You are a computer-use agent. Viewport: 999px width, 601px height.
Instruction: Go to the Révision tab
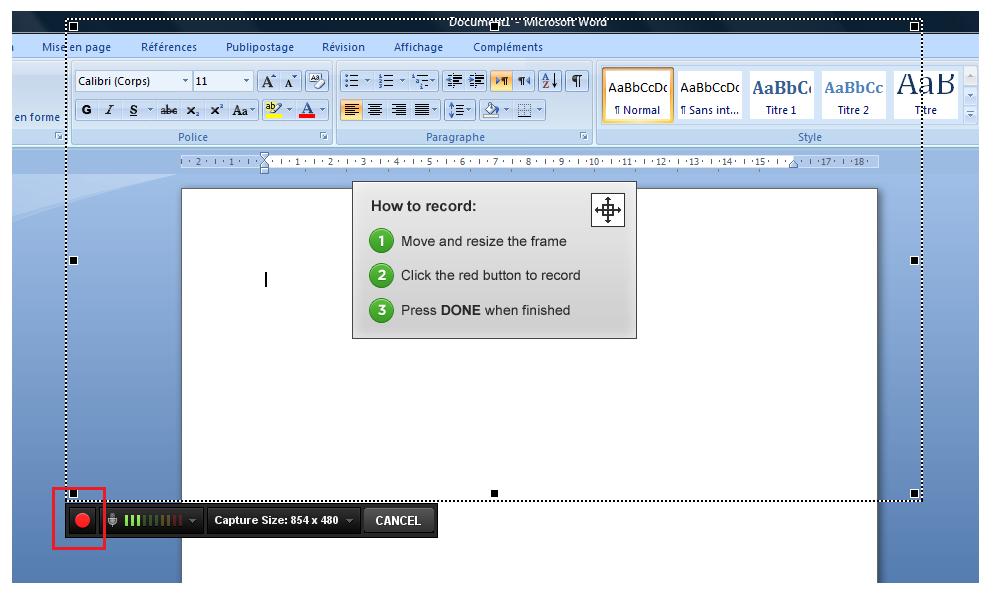tap(343, 47)
